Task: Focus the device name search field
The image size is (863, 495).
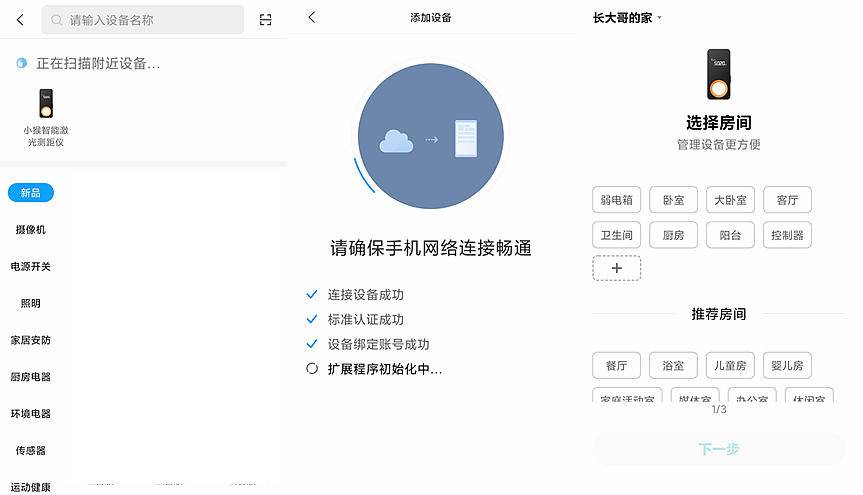Action: pyautogui.click(x=143, y=20)
